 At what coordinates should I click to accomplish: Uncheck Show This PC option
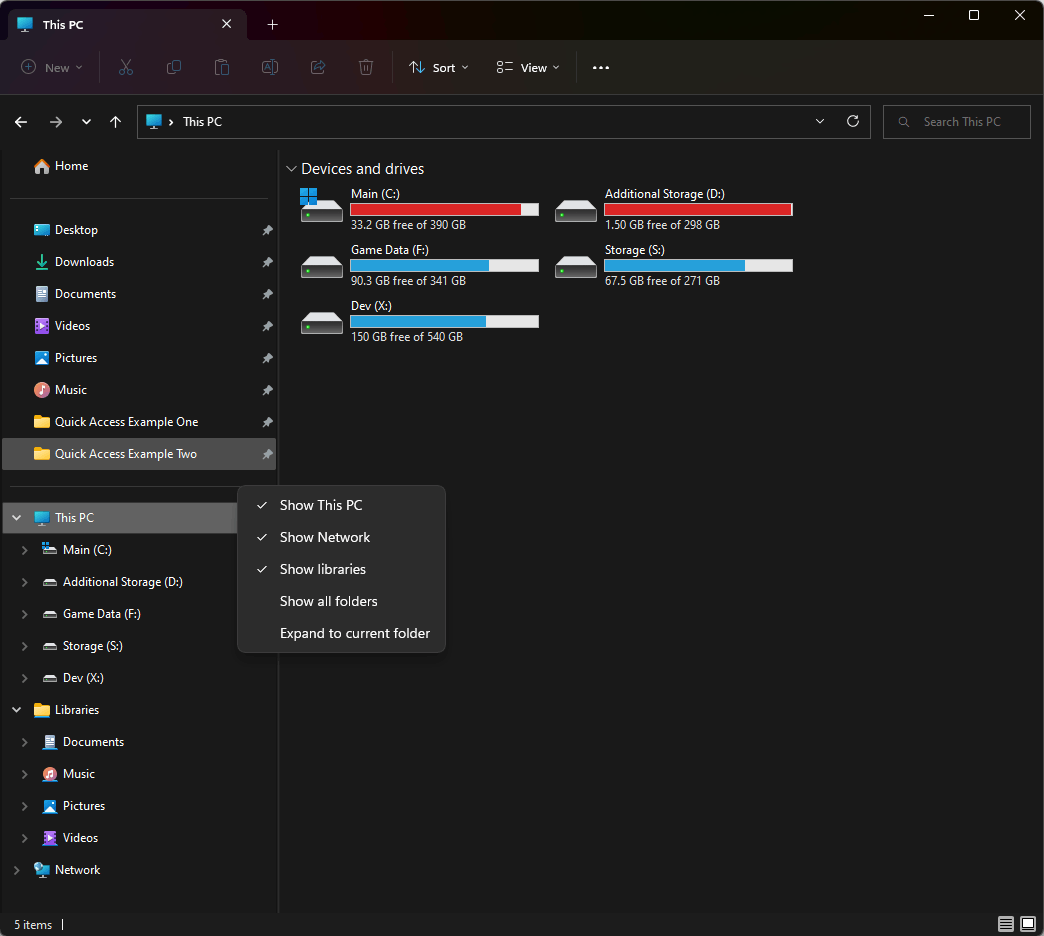pos(341,505)
